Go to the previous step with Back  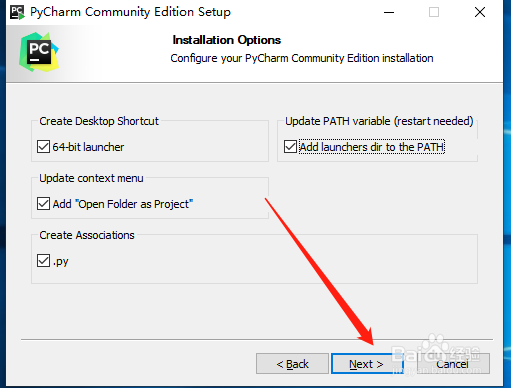click(292, 364)
